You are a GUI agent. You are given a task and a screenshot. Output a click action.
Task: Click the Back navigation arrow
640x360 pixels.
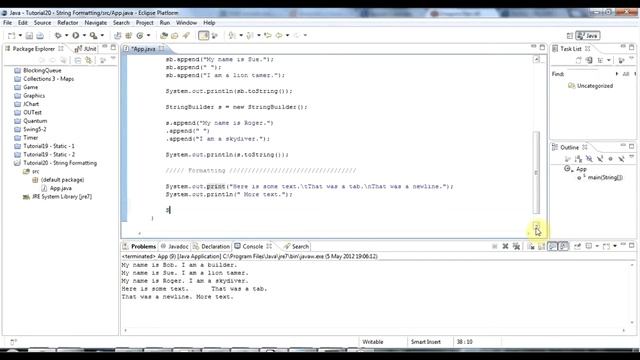tap(279, 36)
